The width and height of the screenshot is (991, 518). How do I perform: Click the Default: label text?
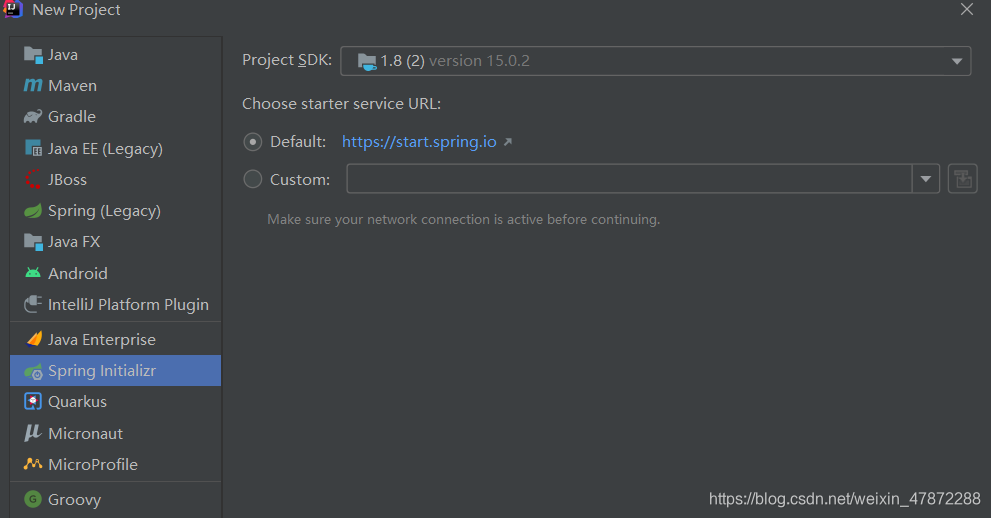click(298, 142)
